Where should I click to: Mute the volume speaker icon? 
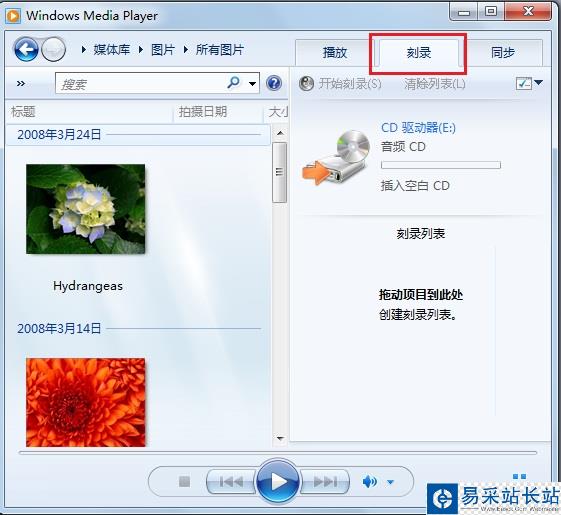[370, 482]
